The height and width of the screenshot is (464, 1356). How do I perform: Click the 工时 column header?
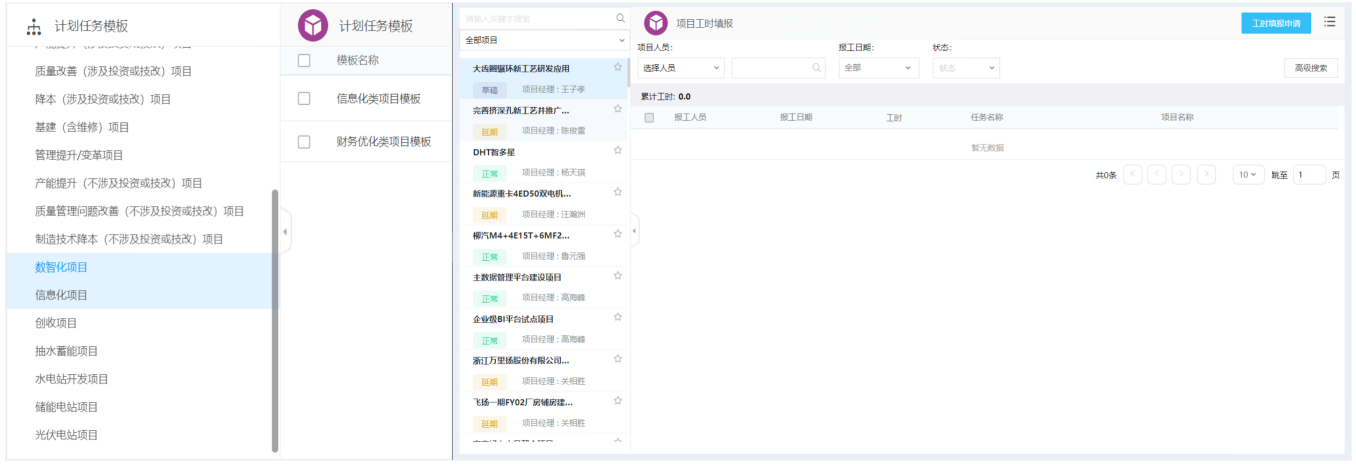pyautogui.click(x=894, y=117)
